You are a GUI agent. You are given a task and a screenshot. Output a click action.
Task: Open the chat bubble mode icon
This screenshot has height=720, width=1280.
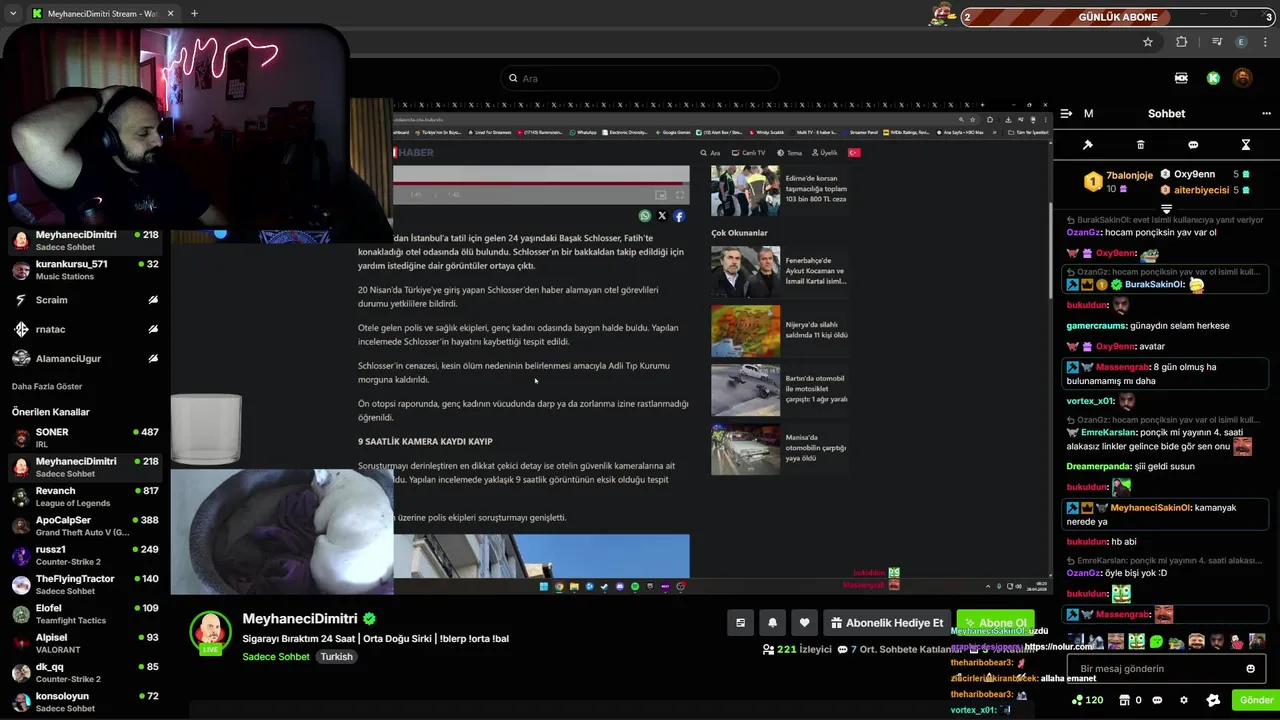1193,145
